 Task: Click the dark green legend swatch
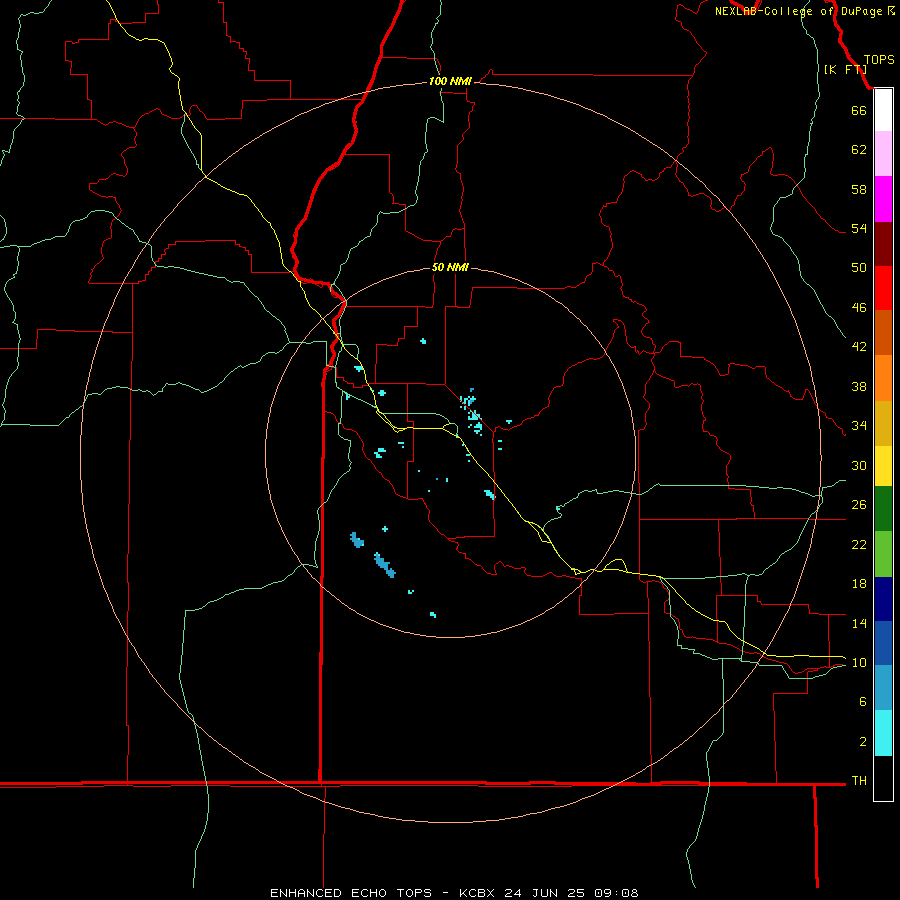click(x=883, y=509)
